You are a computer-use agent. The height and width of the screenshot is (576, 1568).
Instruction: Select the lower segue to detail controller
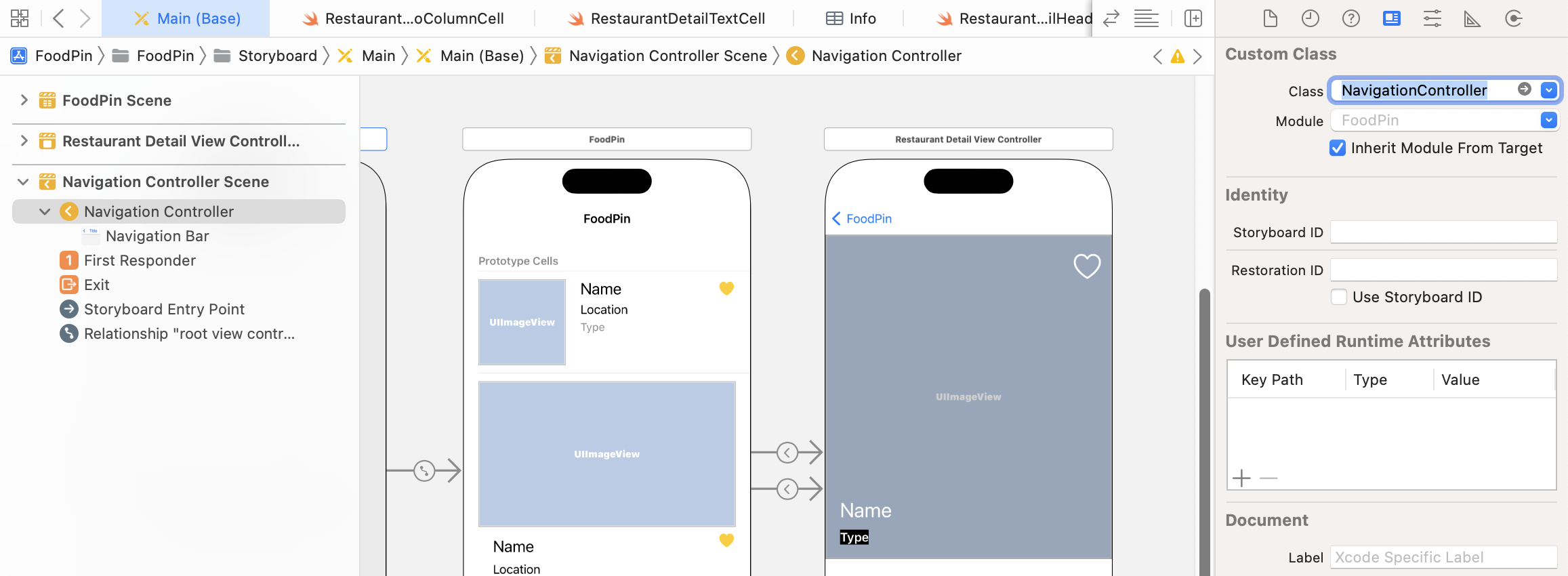(x=787, y=489)
